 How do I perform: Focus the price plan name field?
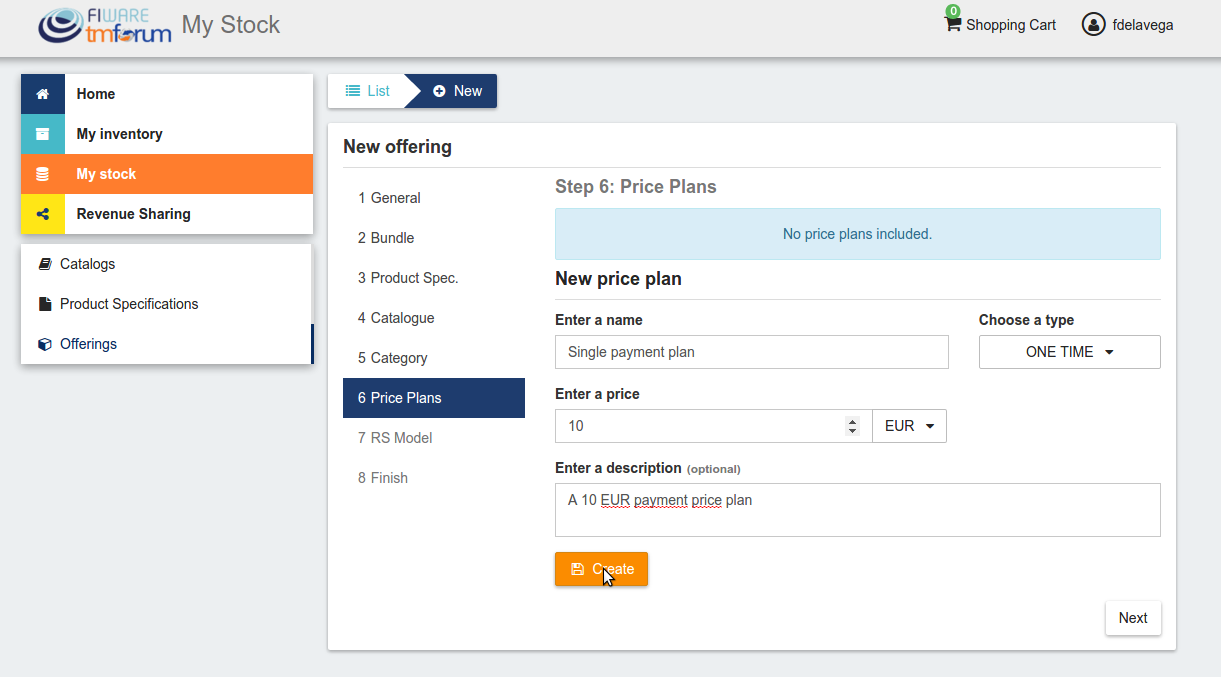point(751,352)
